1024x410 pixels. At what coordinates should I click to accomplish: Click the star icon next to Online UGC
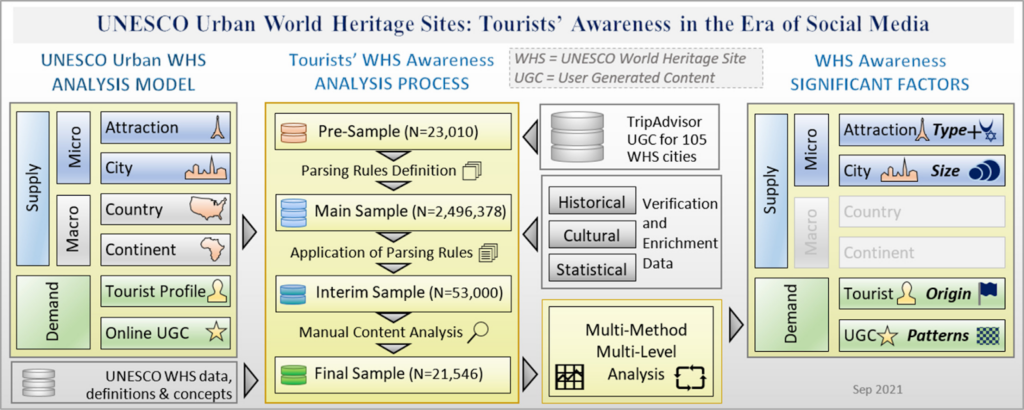212,333
